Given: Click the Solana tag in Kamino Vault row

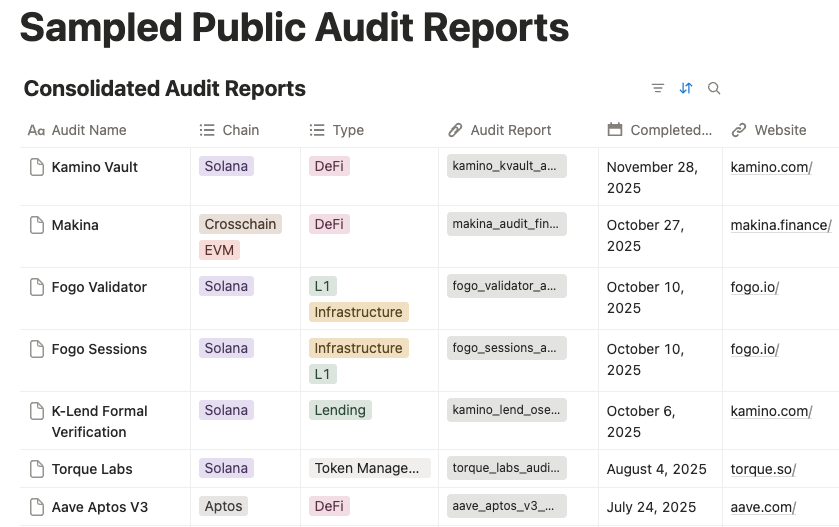Looking at the screenshot, I should point(226,166).
